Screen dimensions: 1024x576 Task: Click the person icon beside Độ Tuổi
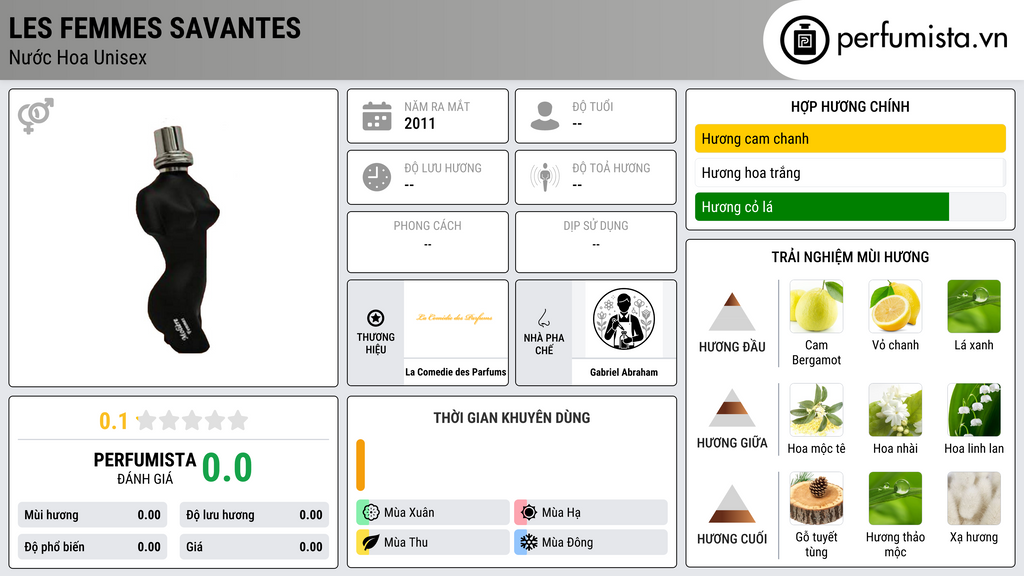point(545,116)
